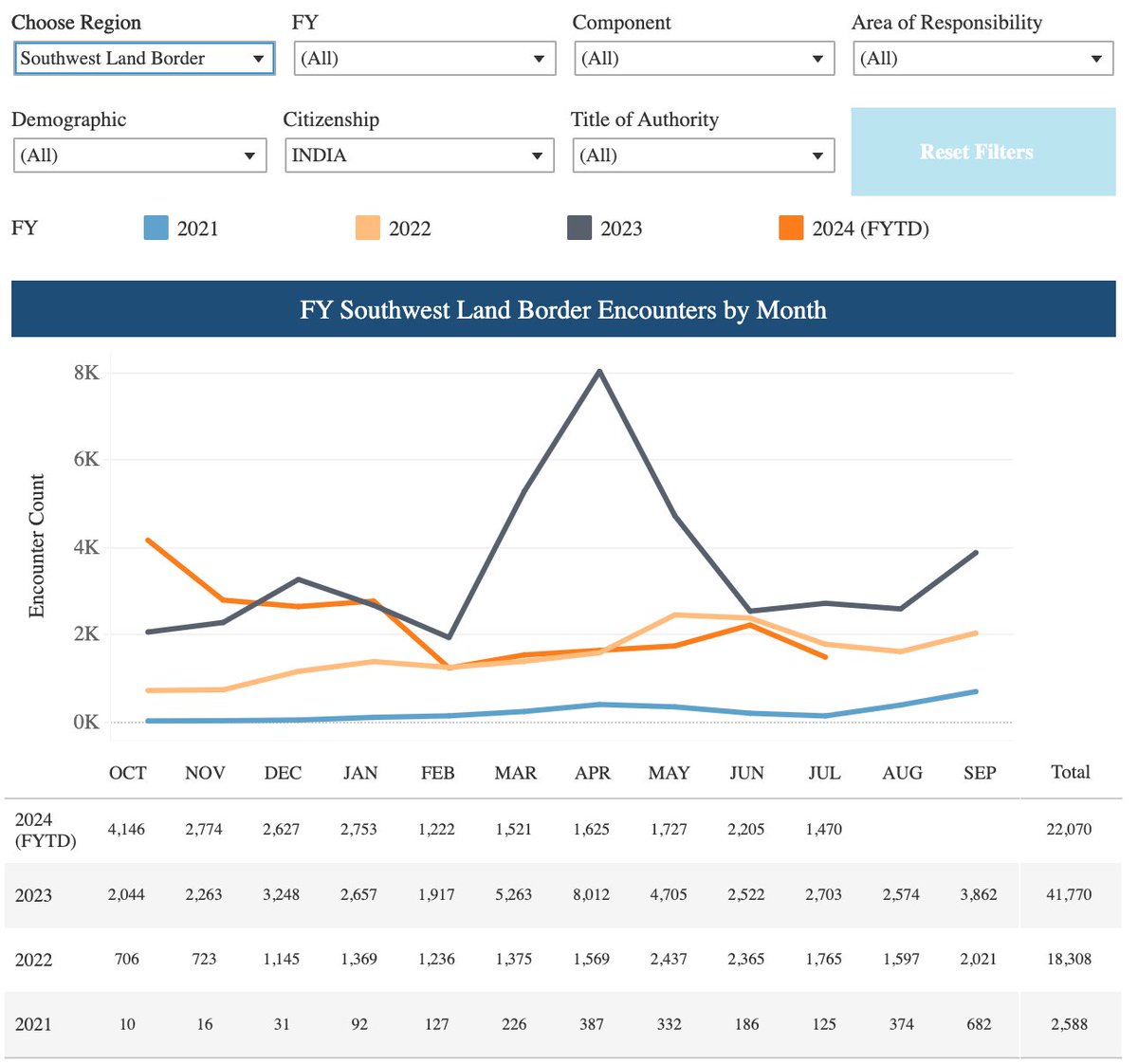Click the 2,437 cell for May 2022
1138x1064 pixels.
click(669, 959)
